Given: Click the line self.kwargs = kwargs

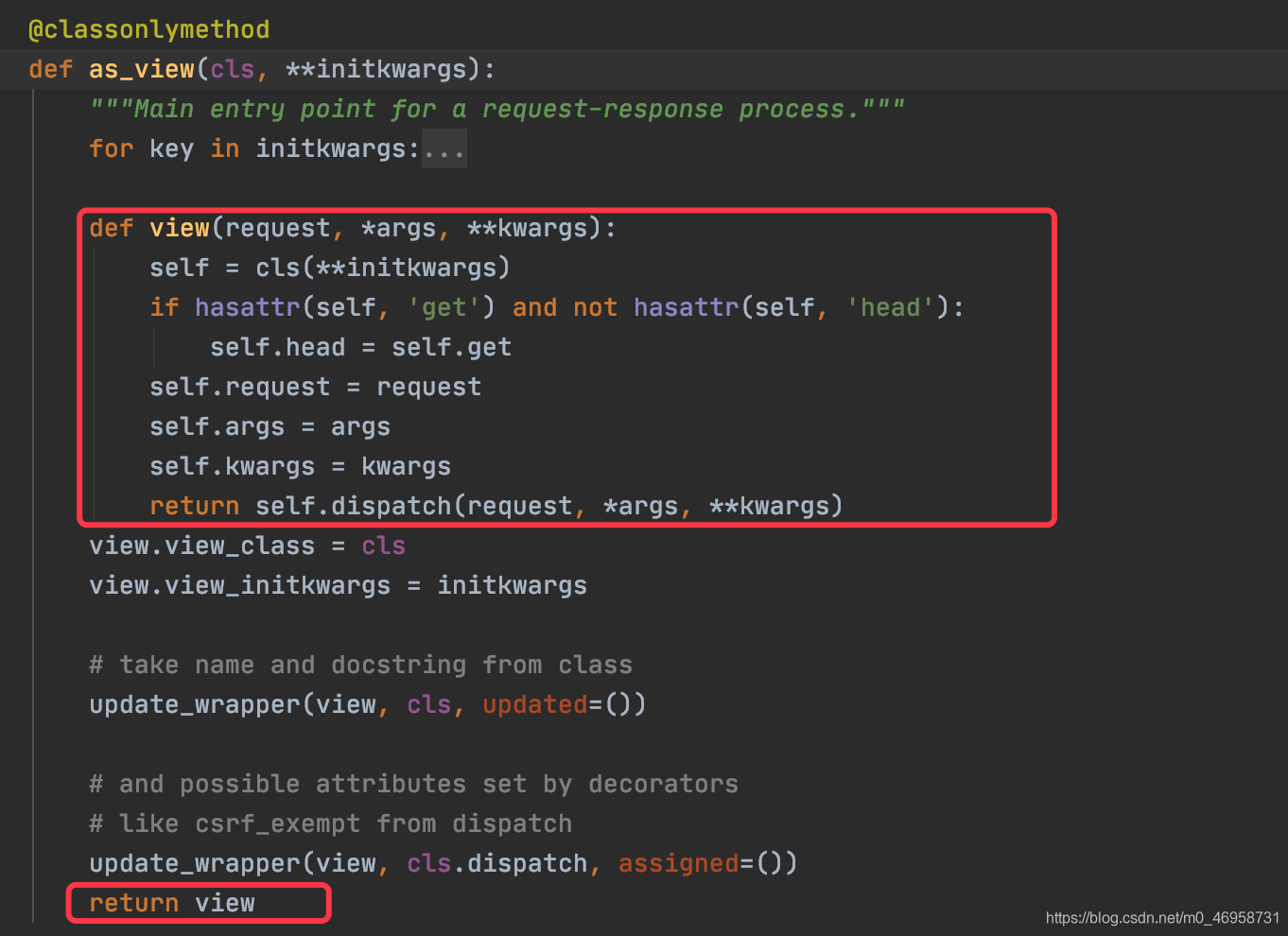Looking at the screenshot, I should [x=300, y=466].
